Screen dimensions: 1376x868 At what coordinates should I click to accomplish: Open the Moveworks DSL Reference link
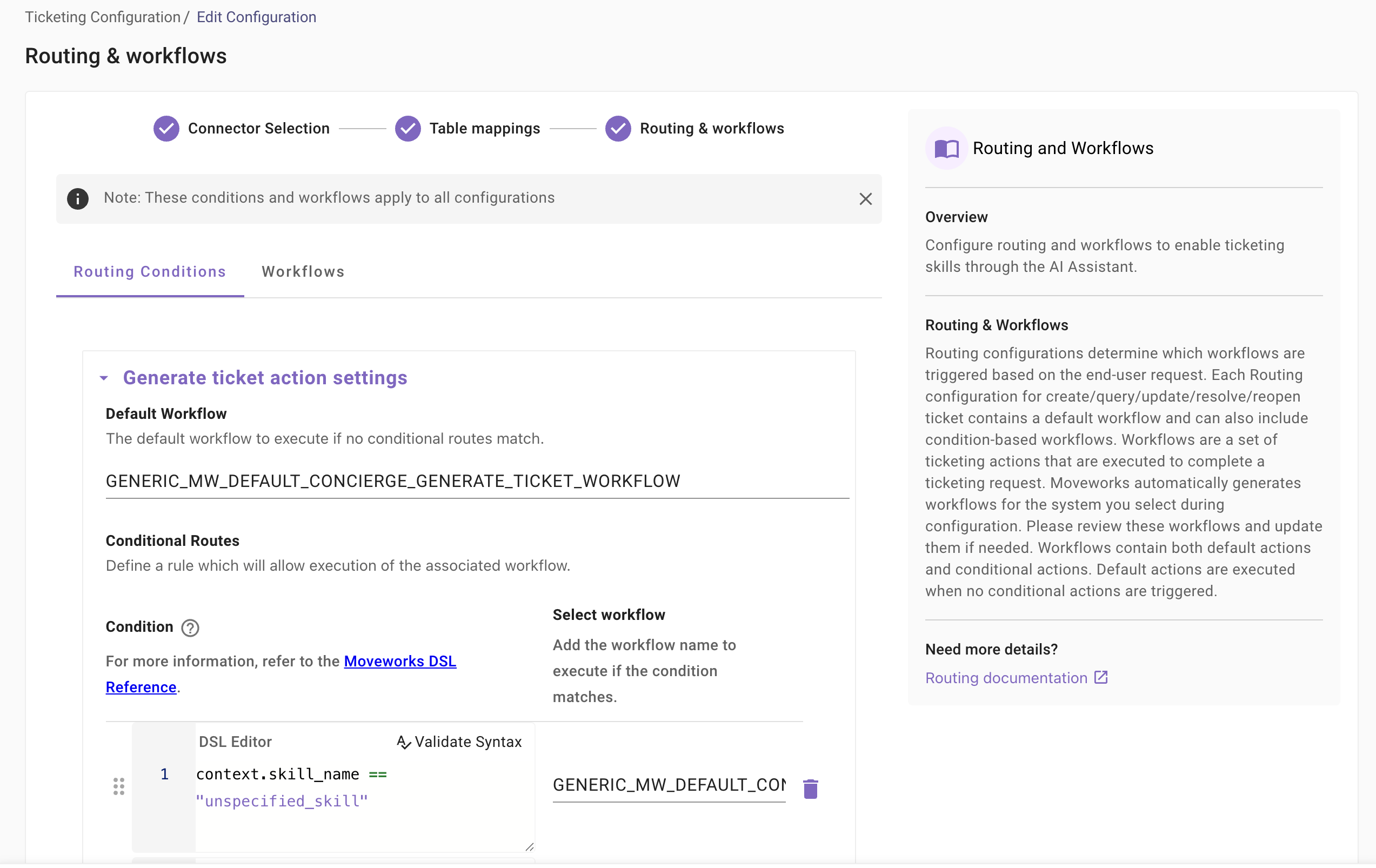coord(399,661)
